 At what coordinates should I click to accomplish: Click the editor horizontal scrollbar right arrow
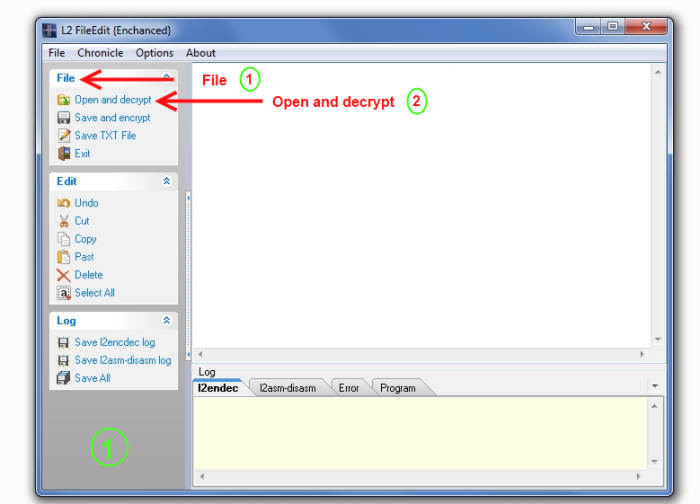click(642, 354)
